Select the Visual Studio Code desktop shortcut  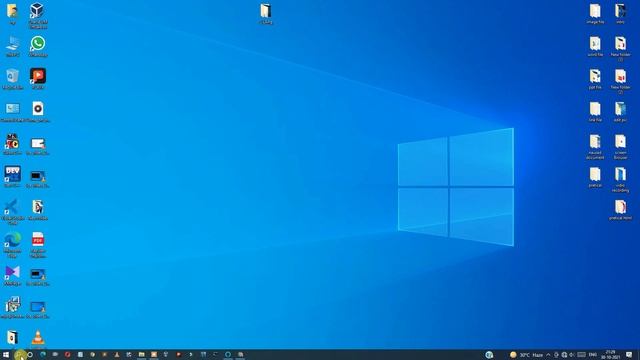[x=12, y=211]
